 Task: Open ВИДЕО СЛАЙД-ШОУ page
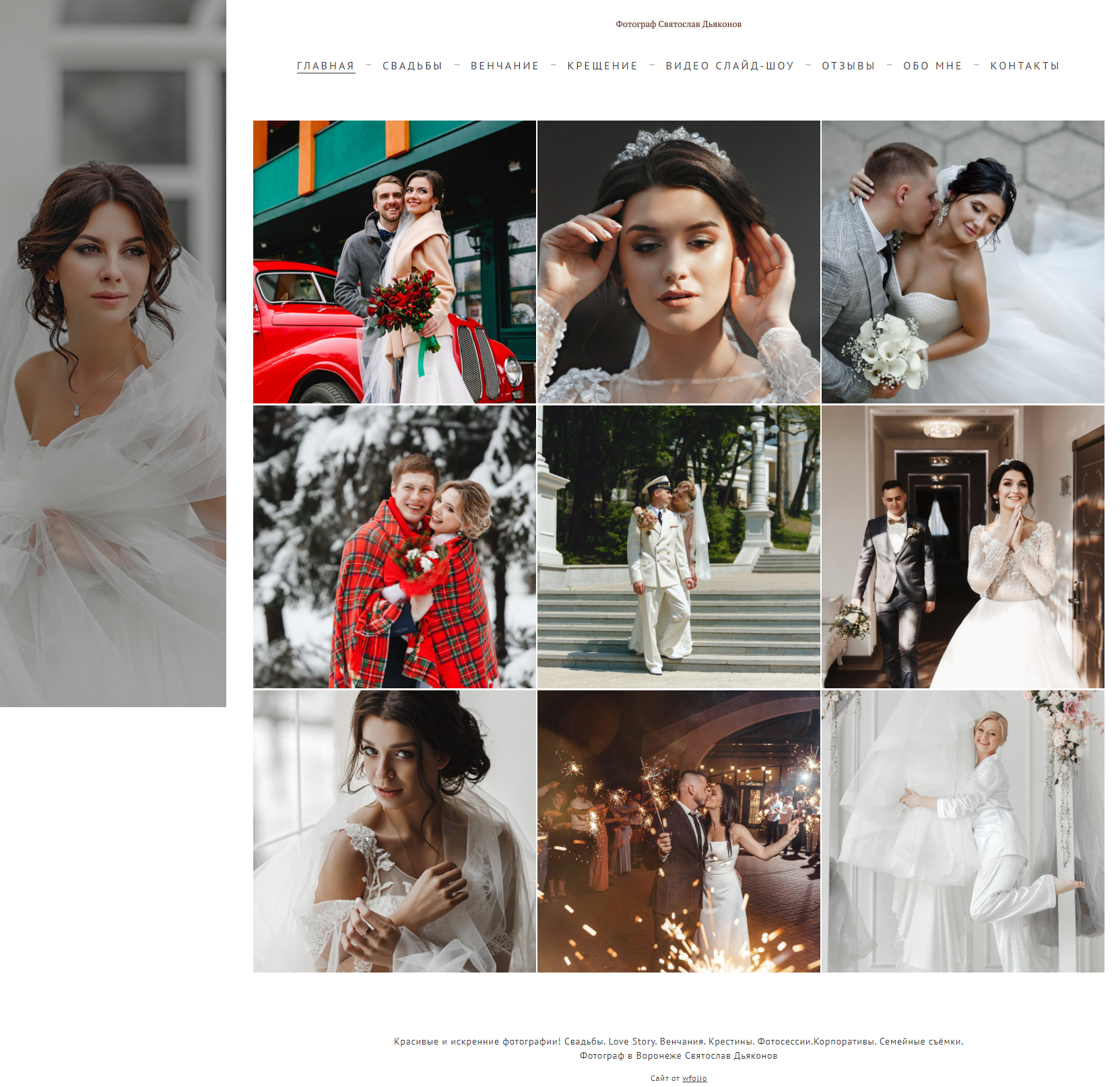pos(730,66)
